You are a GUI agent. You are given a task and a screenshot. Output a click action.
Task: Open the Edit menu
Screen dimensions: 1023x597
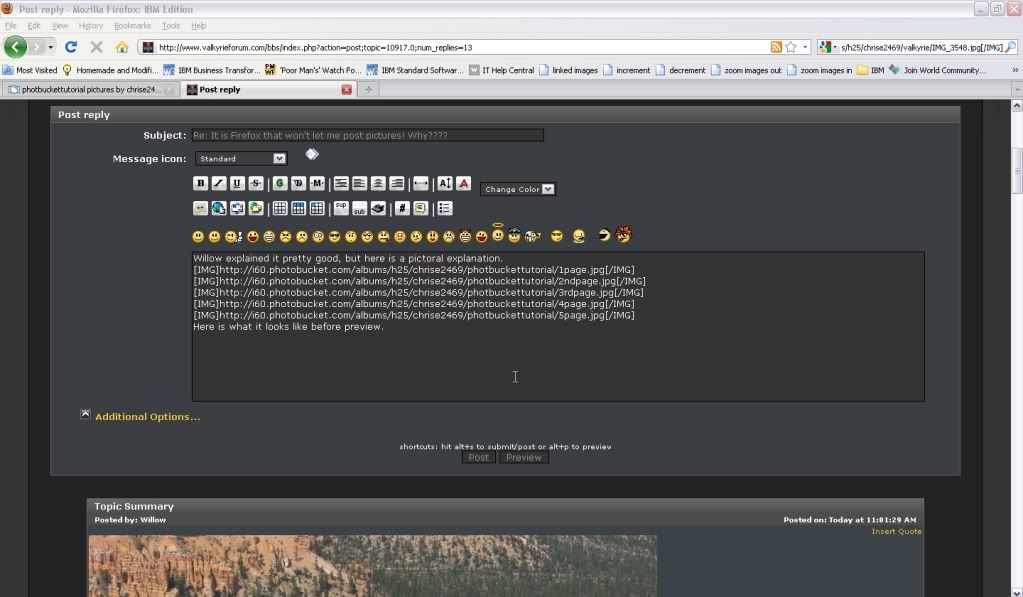(x=34, y=26)
